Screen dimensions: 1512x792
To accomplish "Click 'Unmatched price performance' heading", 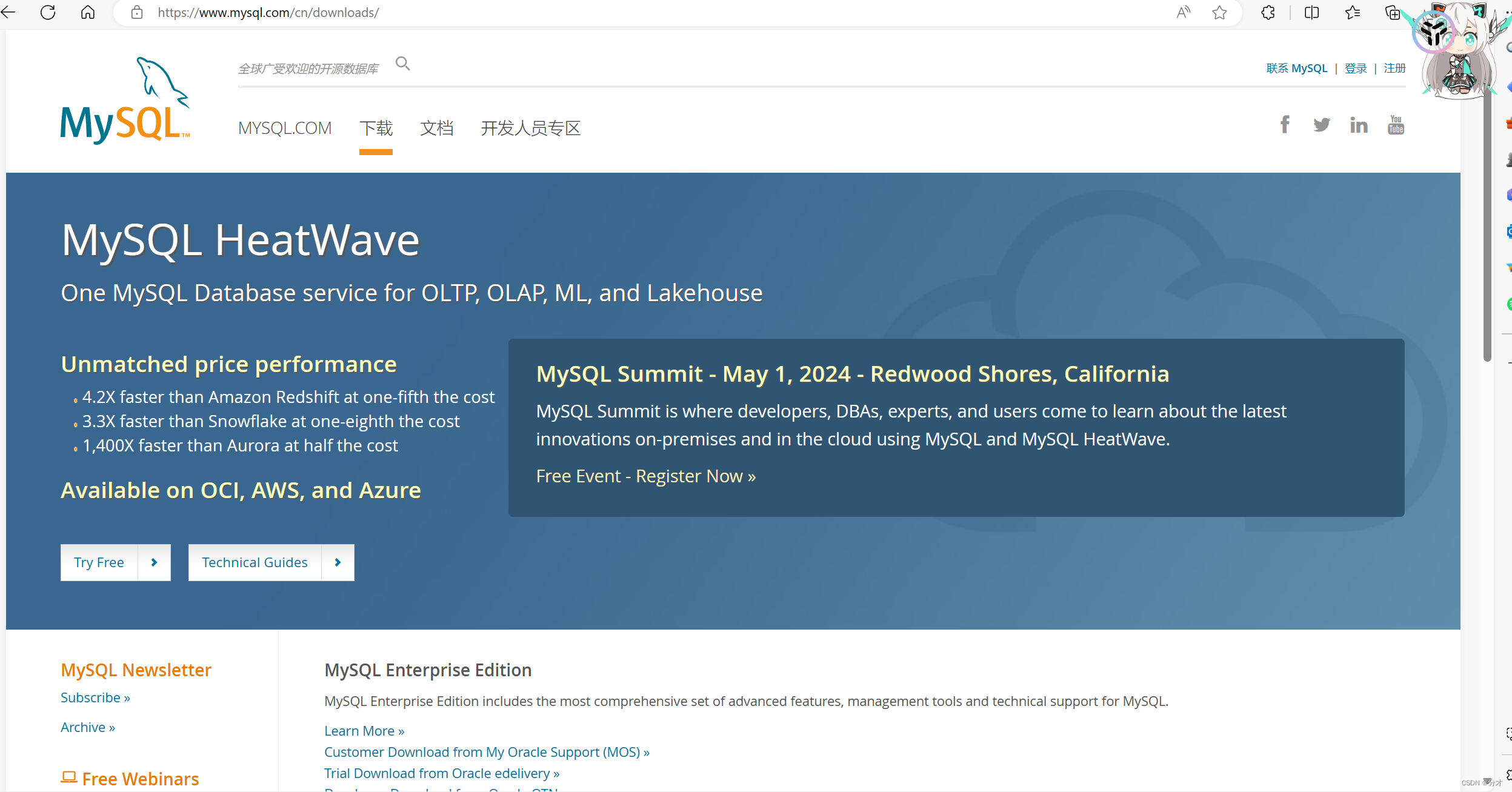I will tap(229, 364).
